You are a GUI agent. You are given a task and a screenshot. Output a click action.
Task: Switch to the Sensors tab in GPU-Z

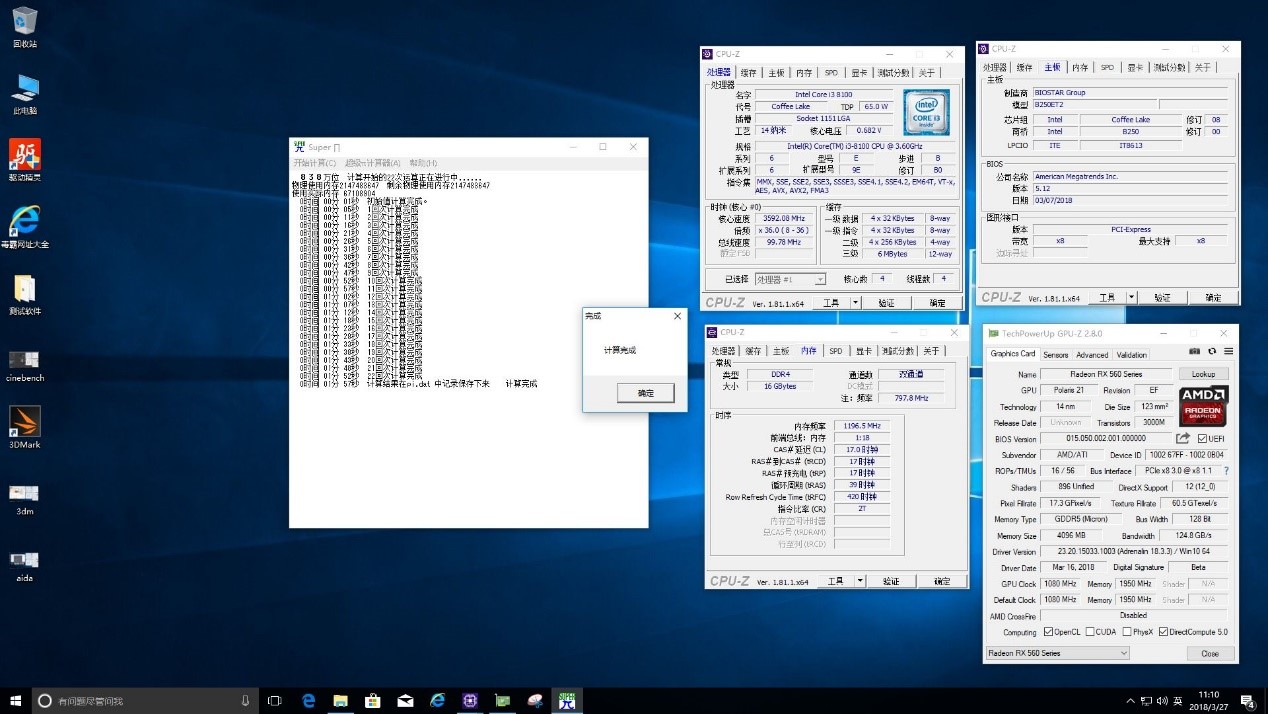(x=1056, y=354)
